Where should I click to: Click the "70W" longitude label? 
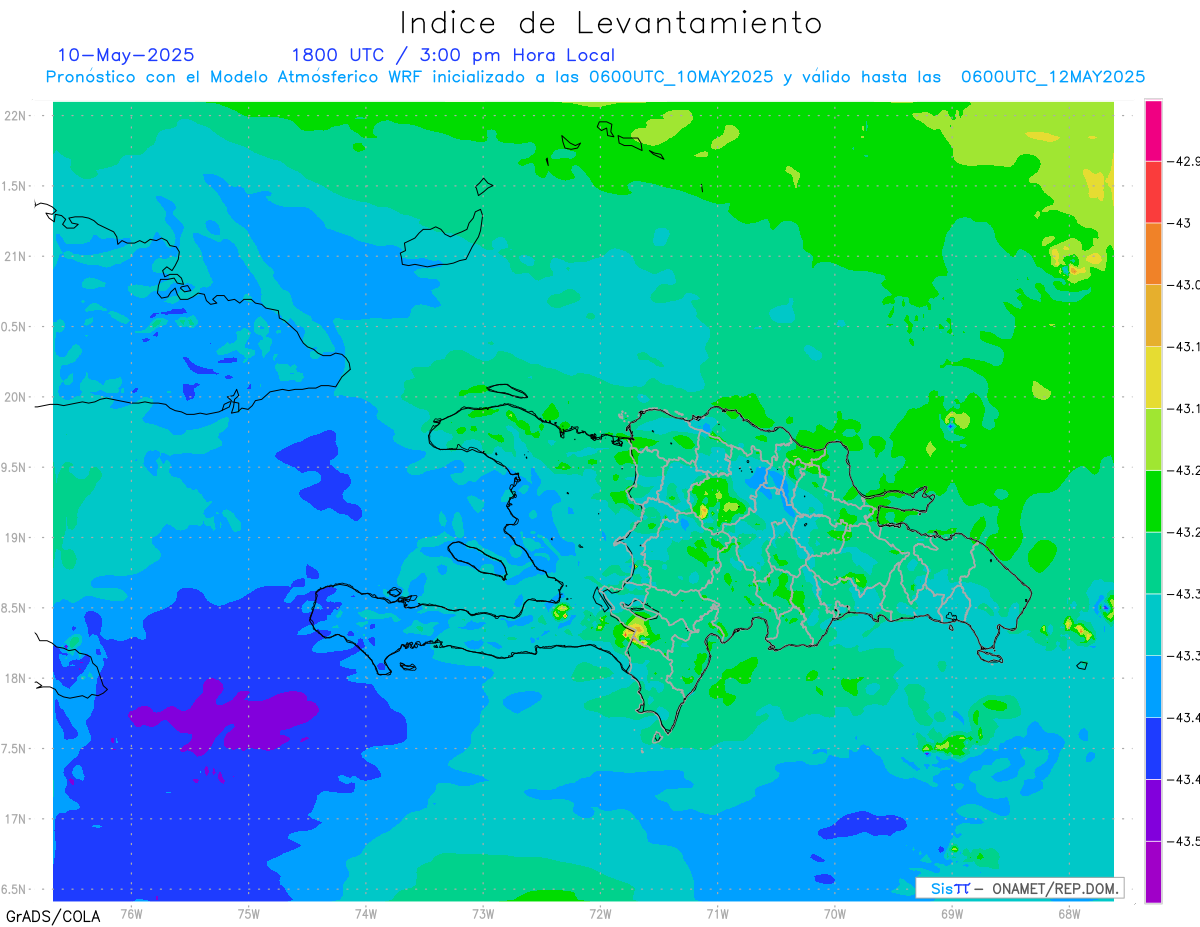(x=835, y=913)
